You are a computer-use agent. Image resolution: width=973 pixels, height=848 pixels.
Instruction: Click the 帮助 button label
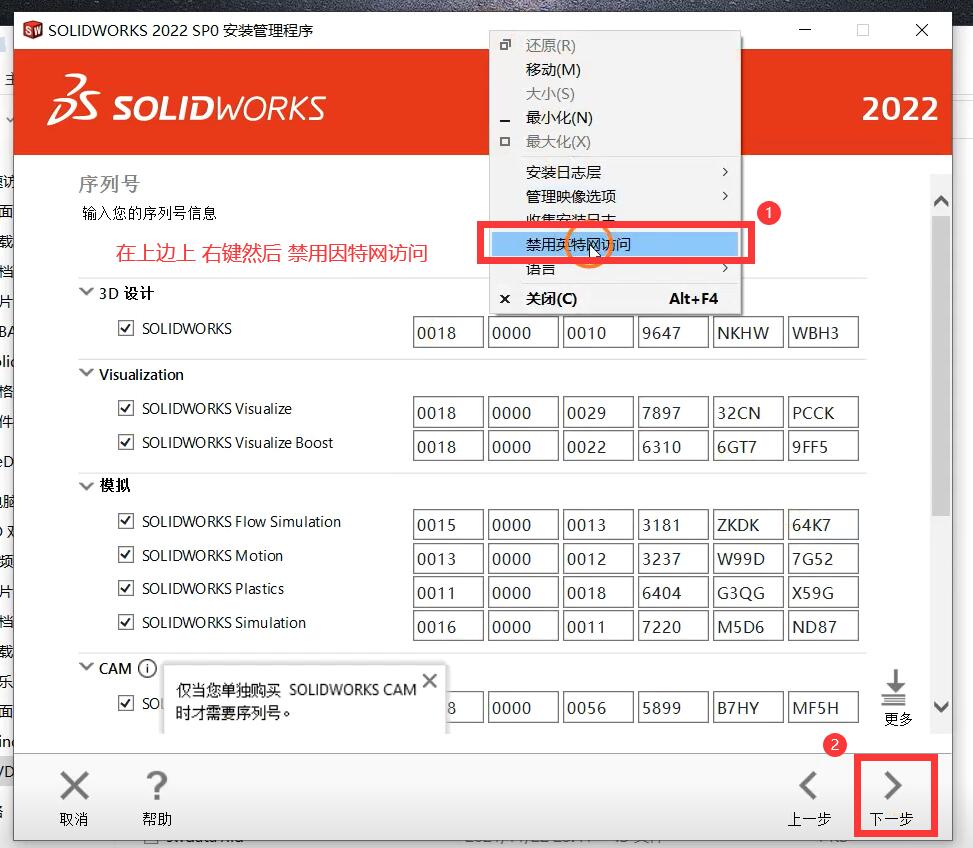point(156,819)
